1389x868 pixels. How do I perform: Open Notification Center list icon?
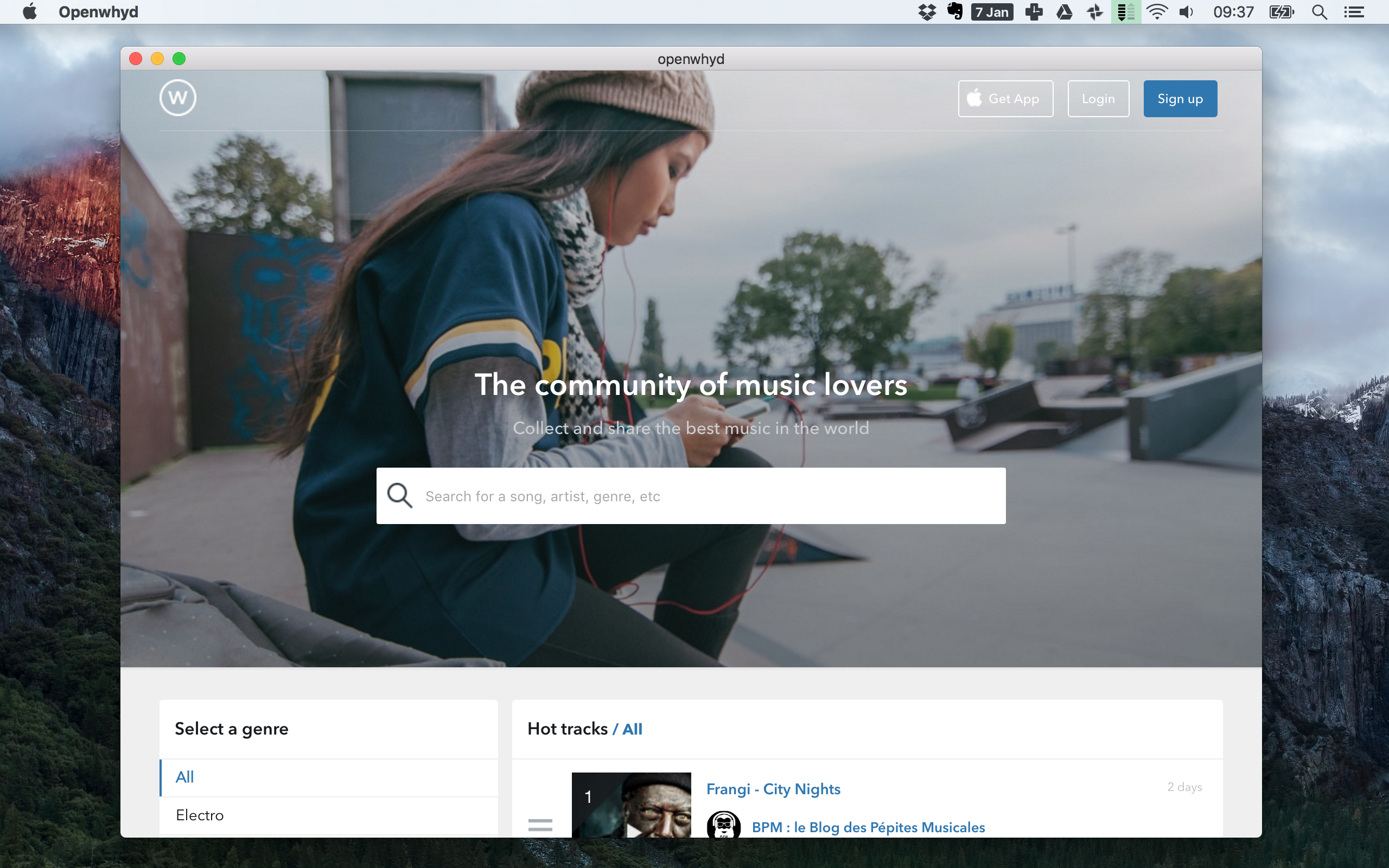point(1354,12)
